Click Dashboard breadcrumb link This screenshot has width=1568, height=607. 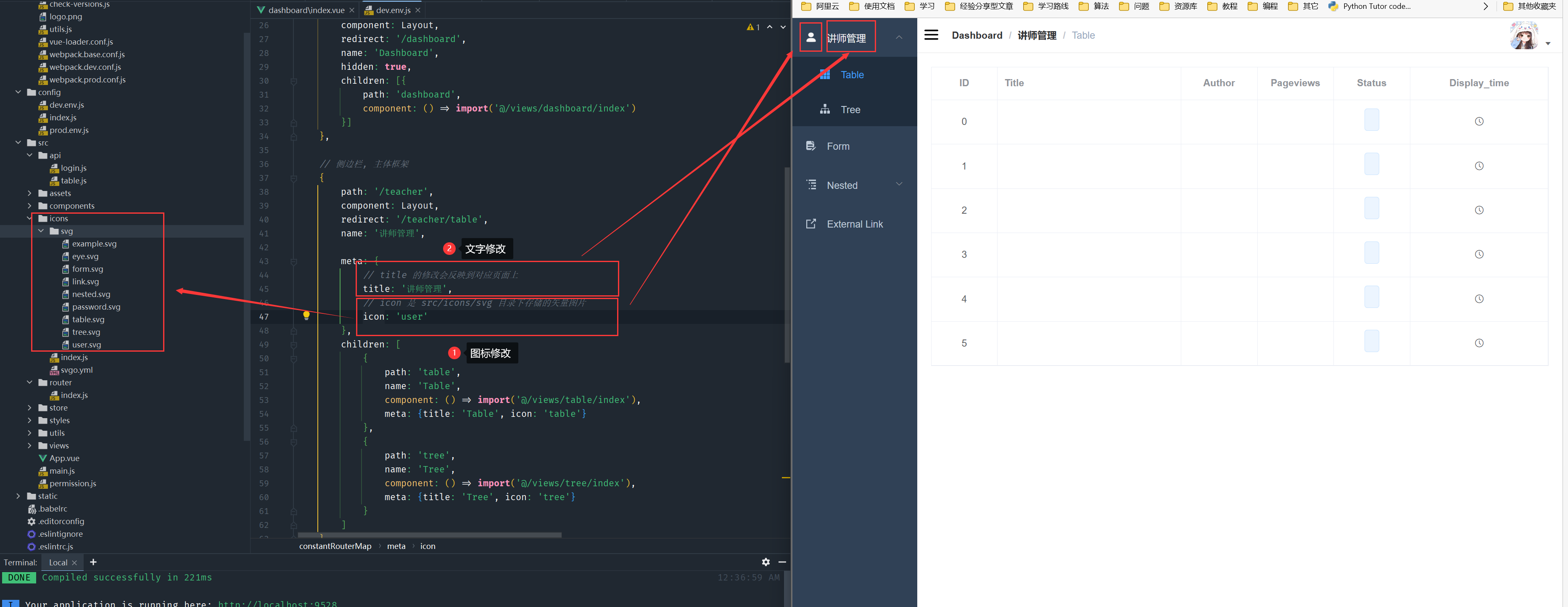coord(977,35)
